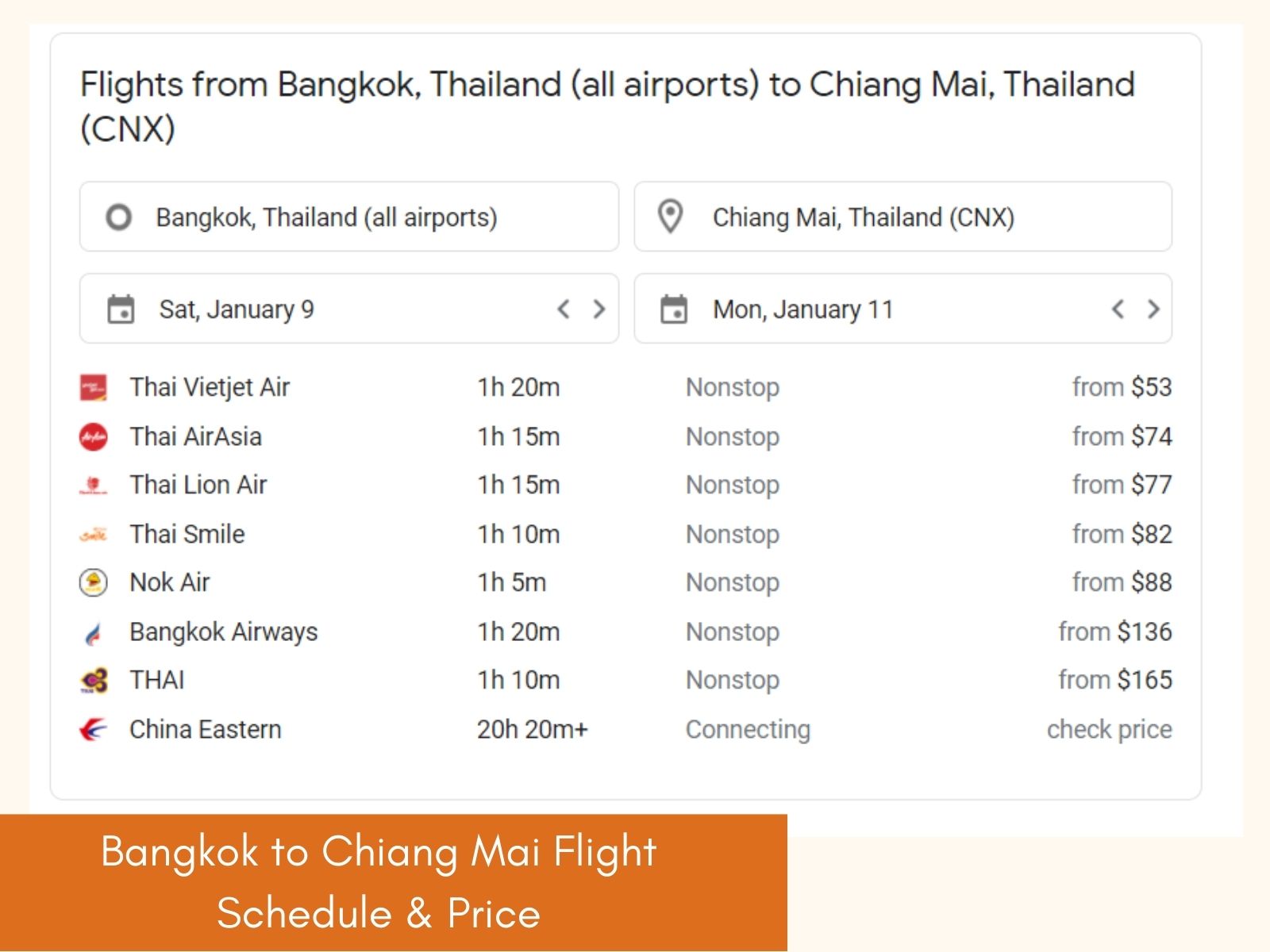This screenshot has height=952, width=1270.
Task: Click the Thai Vietjet Air airline logo
Action: pyautogui.click(x=94, y=387)
